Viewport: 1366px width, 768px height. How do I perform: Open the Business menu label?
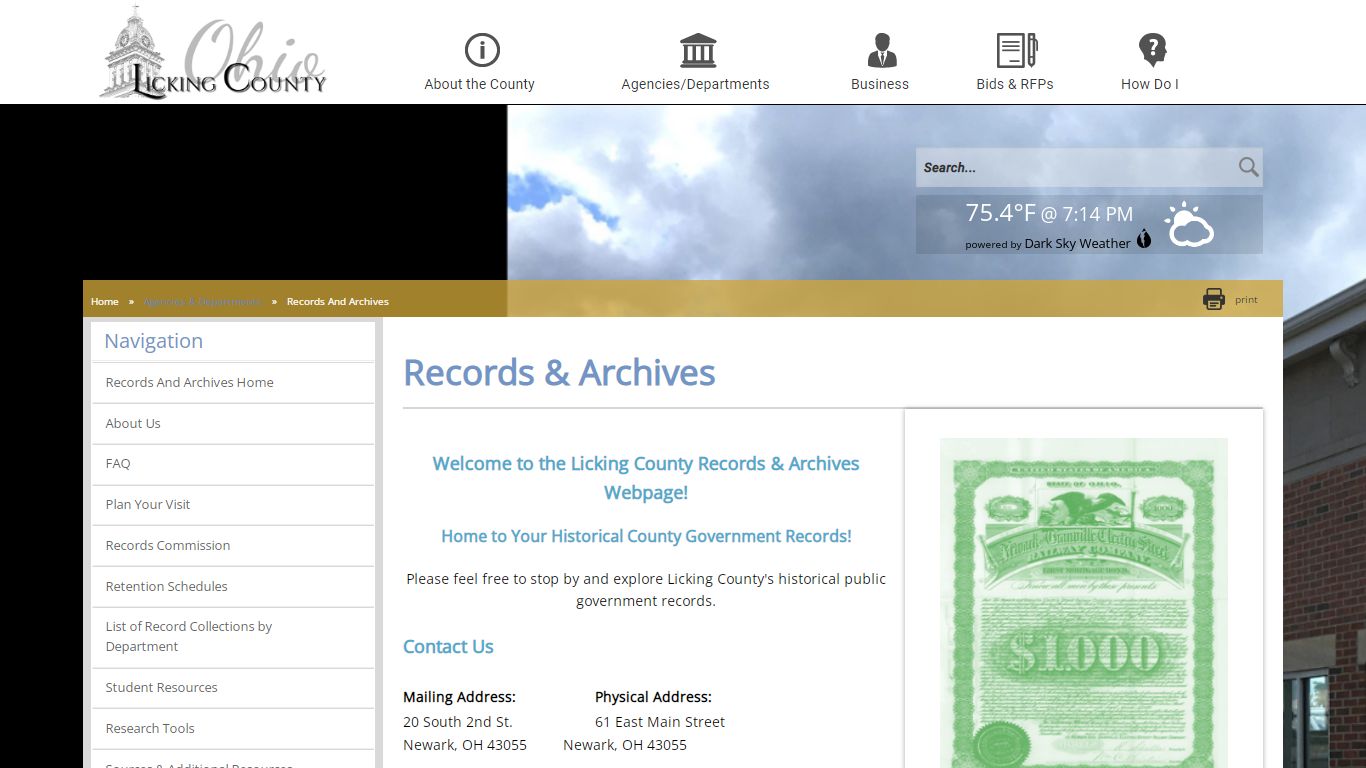click(880, 84)
